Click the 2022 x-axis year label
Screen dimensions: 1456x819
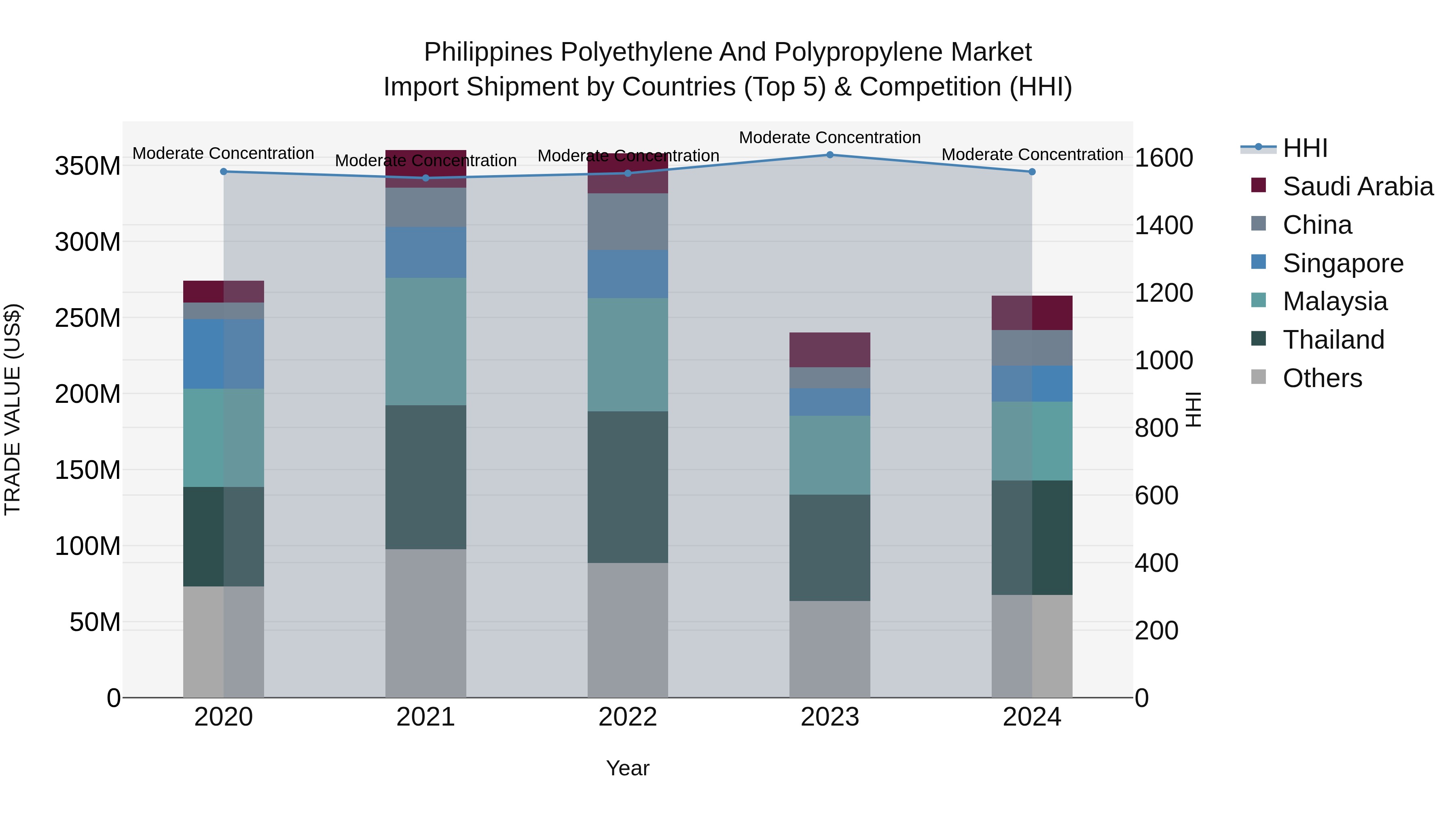click(x=628, y=717)
